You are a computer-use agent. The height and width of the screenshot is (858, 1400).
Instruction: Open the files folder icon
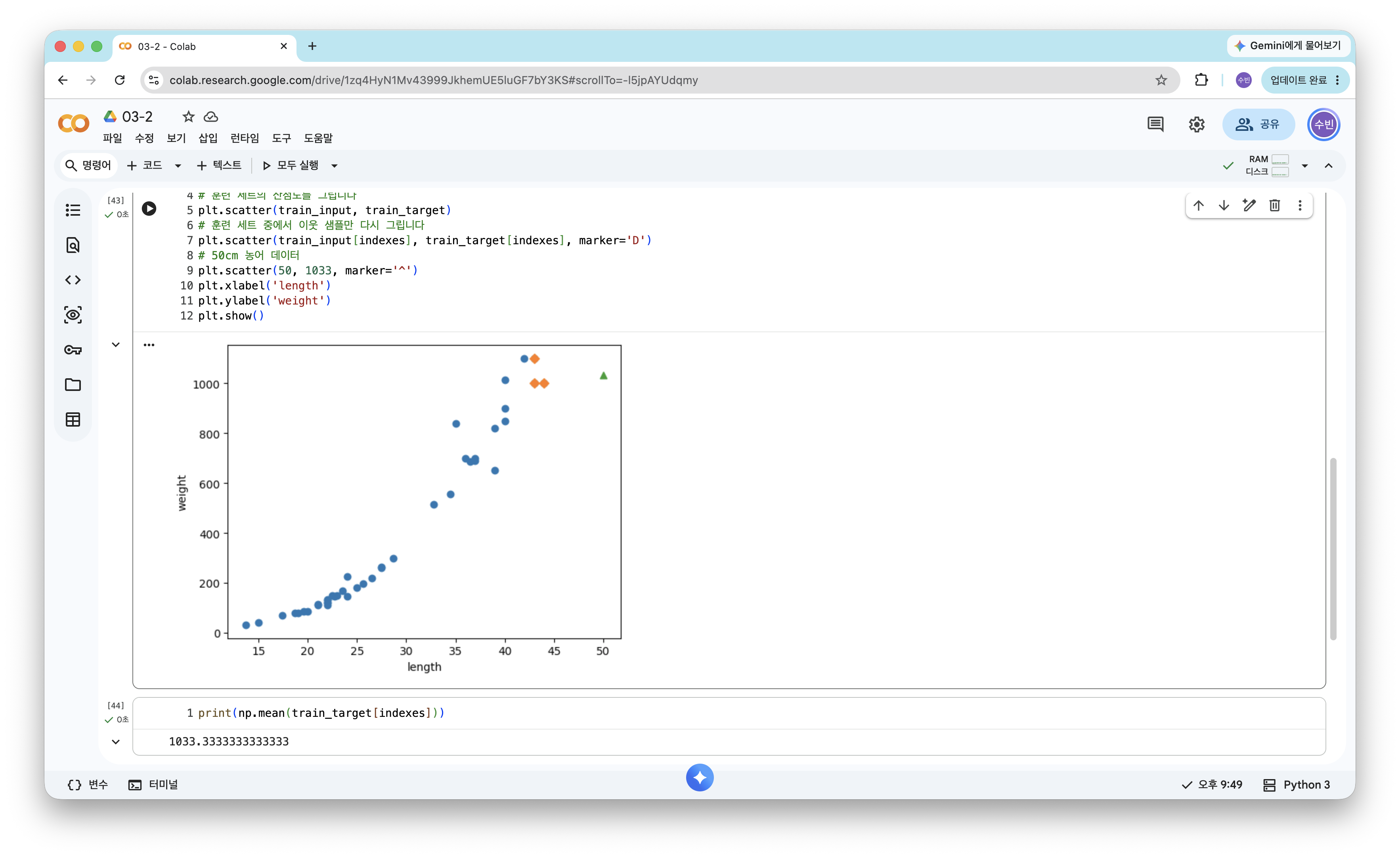point(73,385)
